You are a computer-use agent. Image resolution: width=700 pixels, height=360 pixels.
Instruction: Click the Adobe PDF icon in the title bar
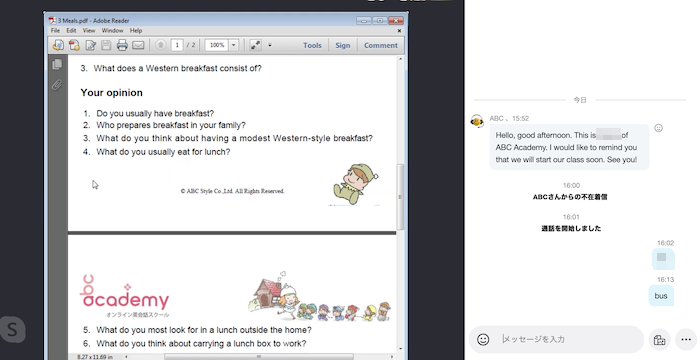pos(52,21)
